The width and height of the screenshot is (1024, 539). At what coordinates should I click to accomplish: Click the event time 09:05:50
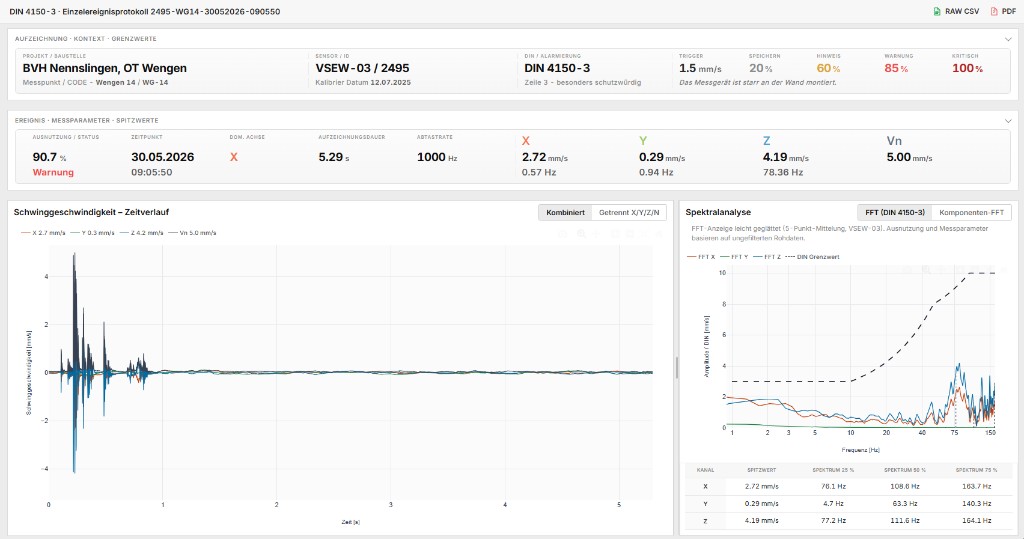click(152, 172)
